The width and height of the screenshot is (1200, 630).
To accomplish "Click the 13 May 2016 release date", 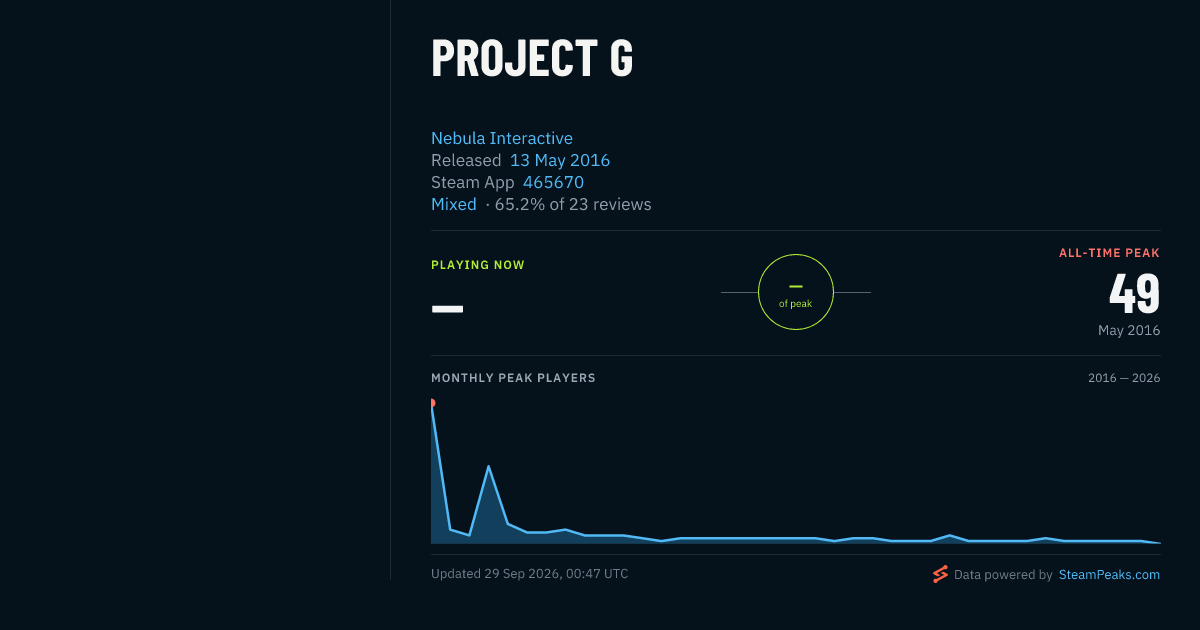I will coord(560,160).
